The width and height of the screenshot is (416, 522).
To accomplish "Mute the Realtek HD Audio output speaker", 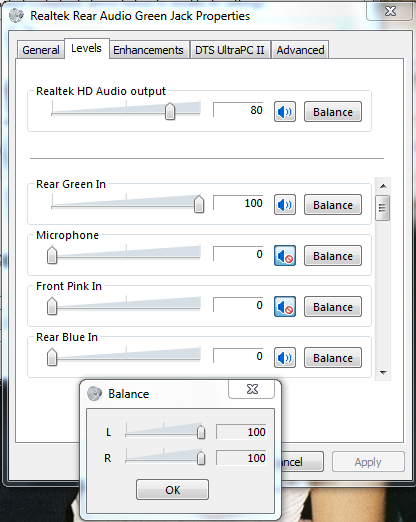I will [285, 112].
